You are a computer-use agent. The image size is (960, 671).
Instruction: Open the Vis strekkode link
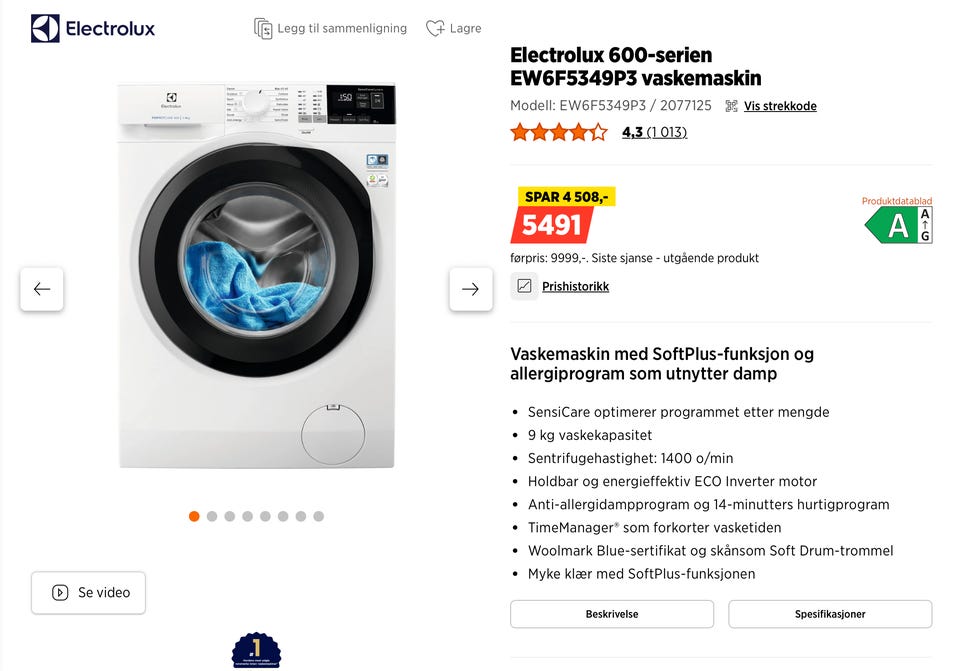[x=780, y=106]
